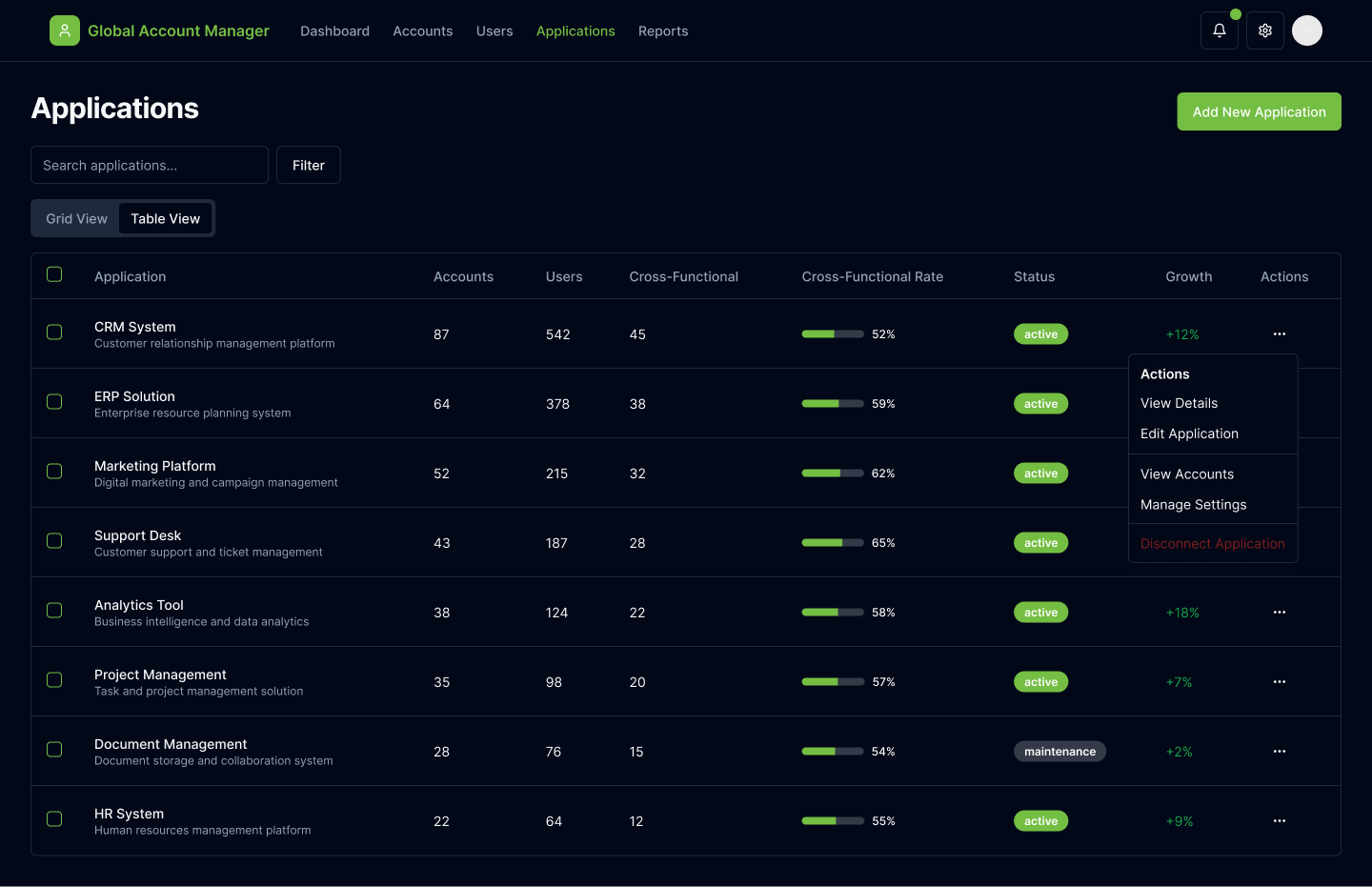Click the ERP Solution application name
Screen dimensions: 1372x887
[134, 396]
